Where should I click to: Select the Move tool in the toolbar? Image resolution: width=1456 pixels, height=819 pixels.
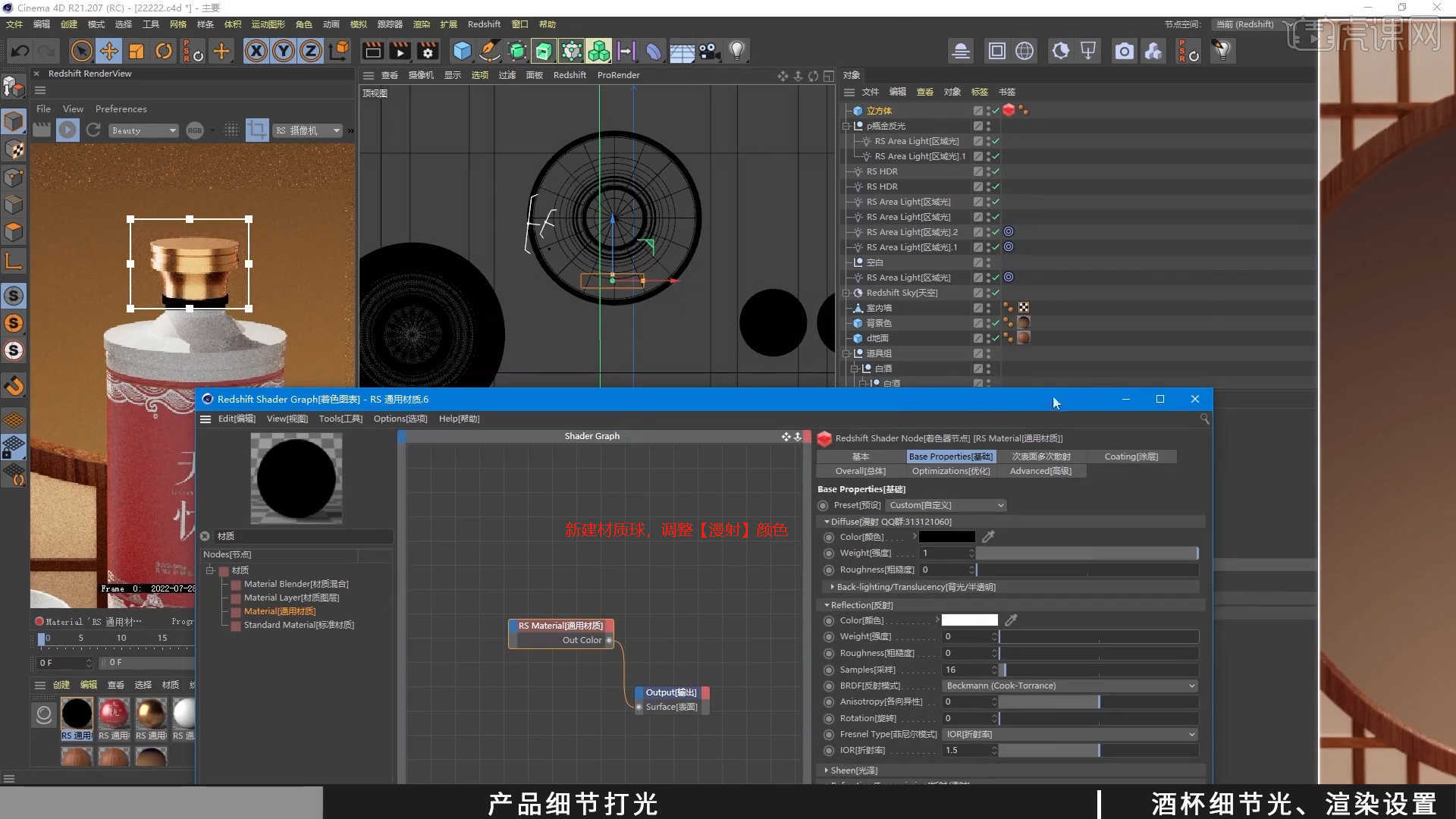tap(109, 51)
